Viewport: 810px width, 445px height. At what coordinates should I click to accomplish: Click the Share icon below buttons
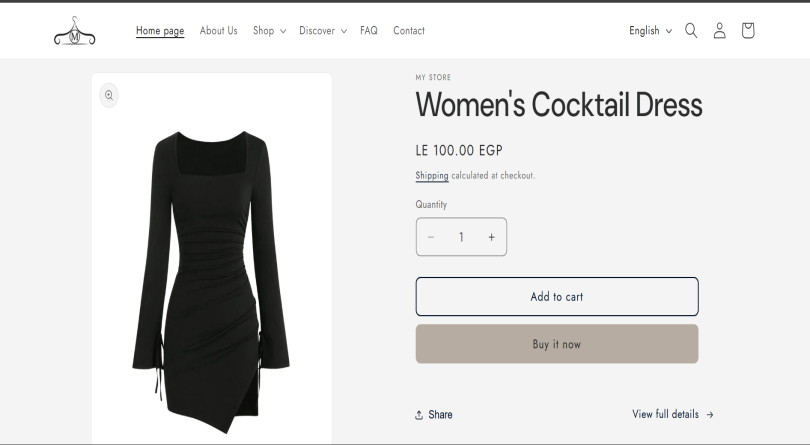(419, 415)
